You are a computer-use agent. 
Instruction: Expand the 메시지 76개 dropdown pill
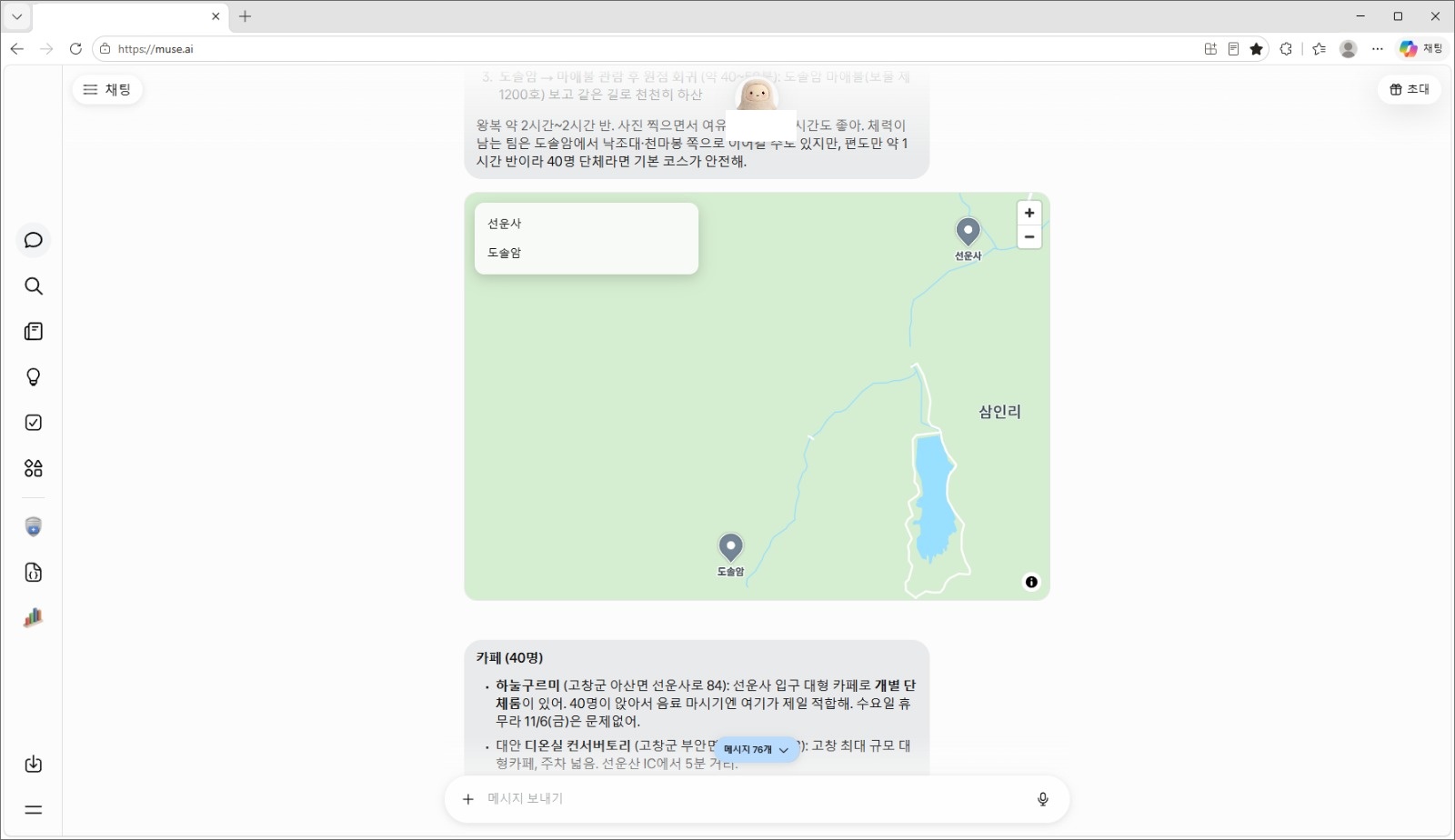(757, 750)
